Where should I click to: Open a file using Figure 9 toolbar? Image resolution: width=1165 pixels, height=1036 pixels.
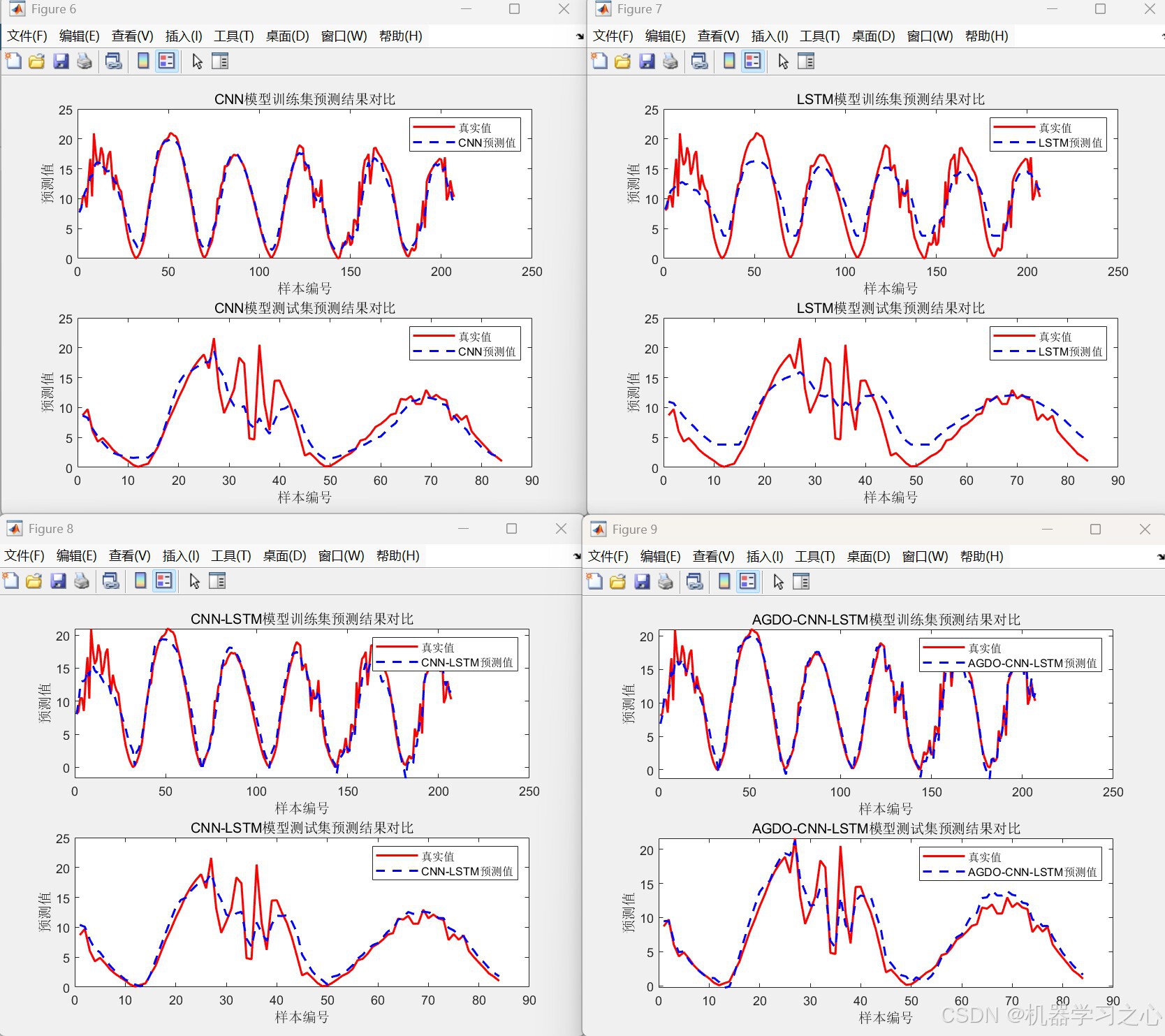[618, 582]
